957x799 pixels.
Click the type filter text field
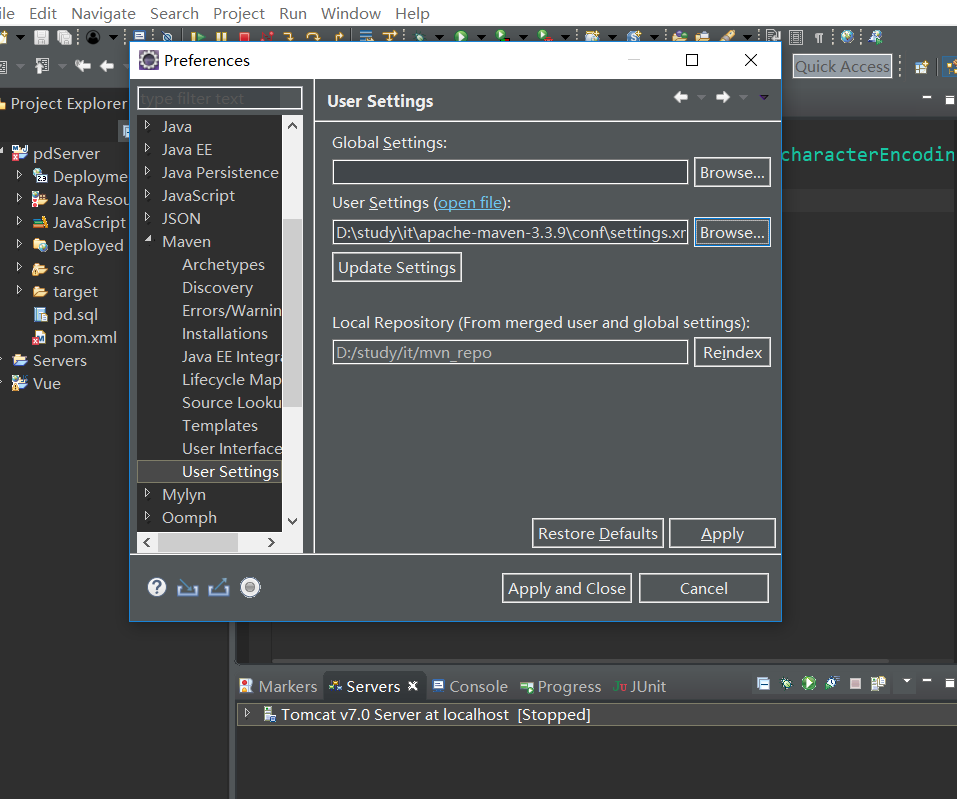tap(220, 98)
